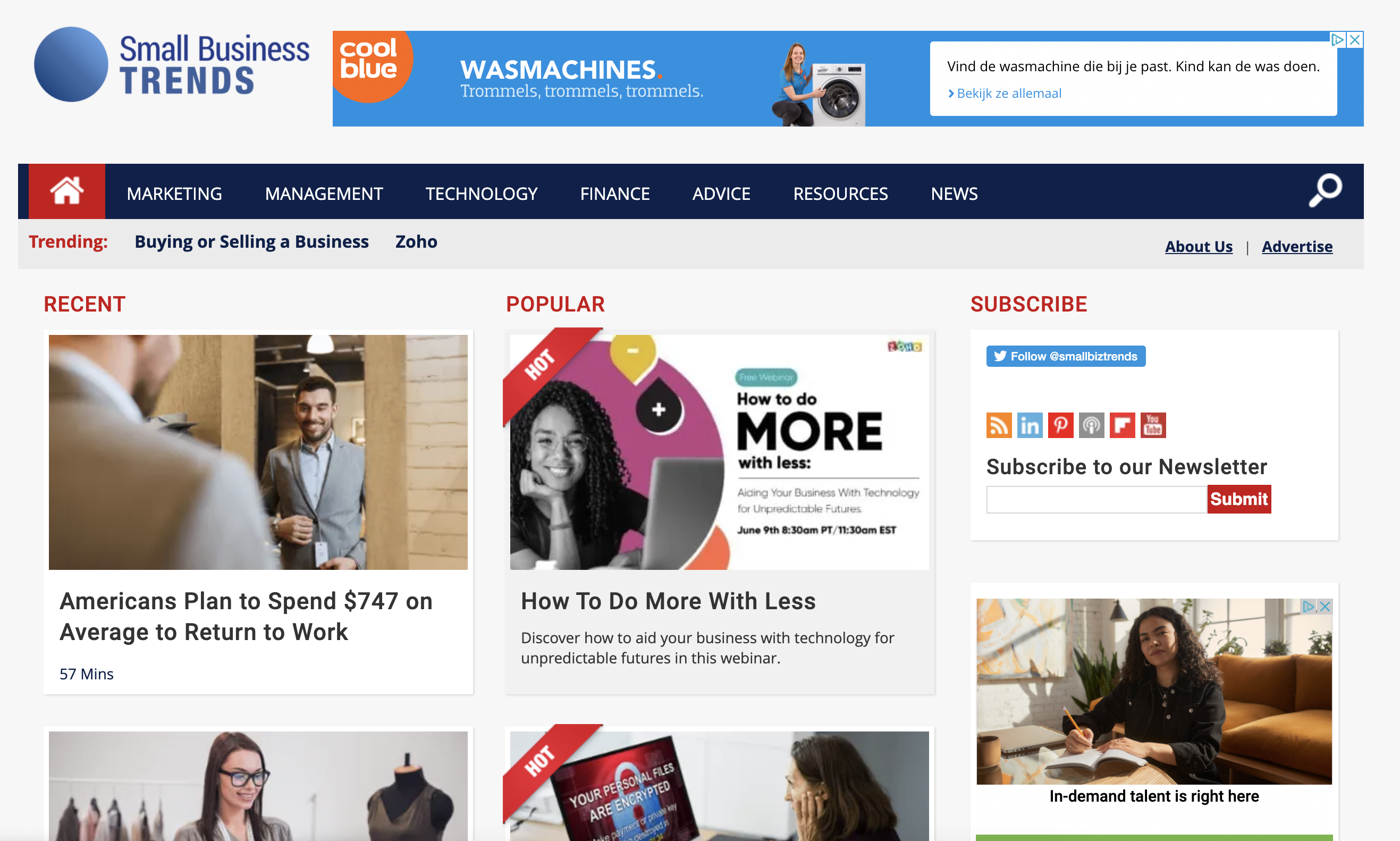Click the AdChoices icon on top banner
The height and width of the screenshot is (841, 1400).
[x=1338, y=40]
